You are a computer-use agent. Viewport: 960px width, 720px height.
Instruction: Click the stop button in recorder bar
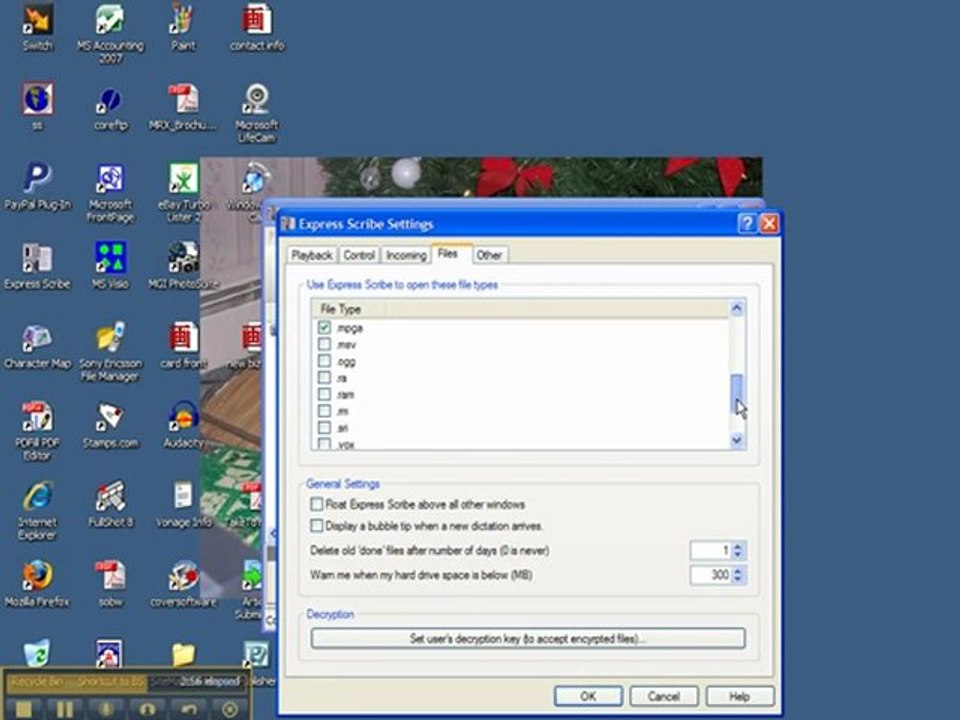tap(23, 709)
